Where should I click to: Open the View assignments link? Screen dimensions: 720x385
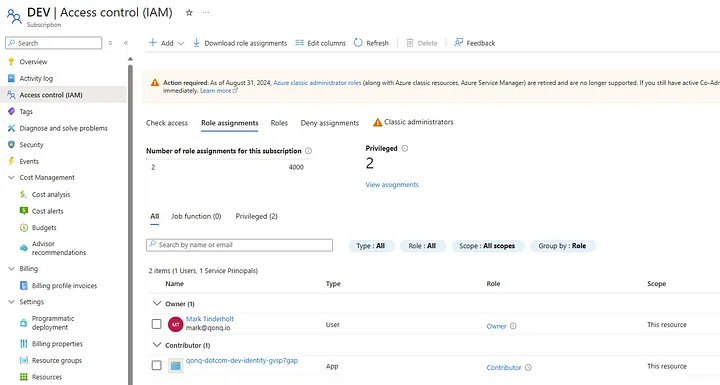[392, 185]
